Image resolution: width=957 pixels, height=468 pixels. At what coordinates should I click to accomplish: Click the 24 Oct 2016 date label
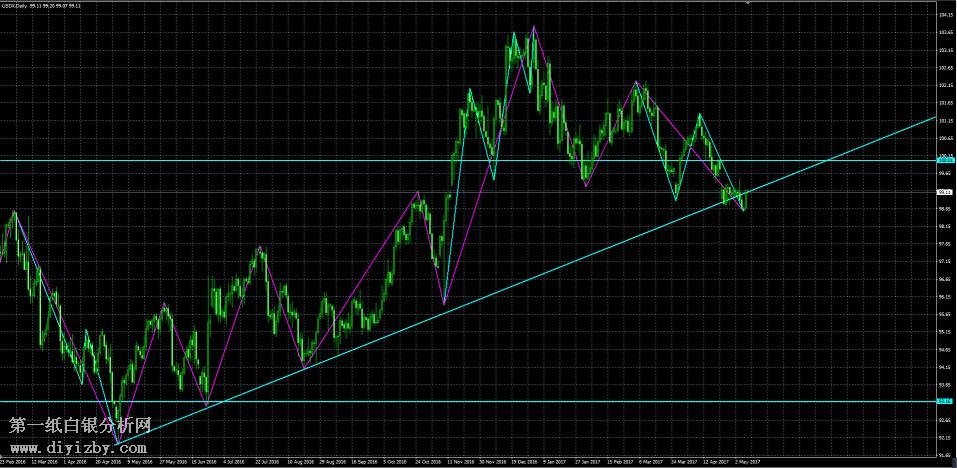428,462
